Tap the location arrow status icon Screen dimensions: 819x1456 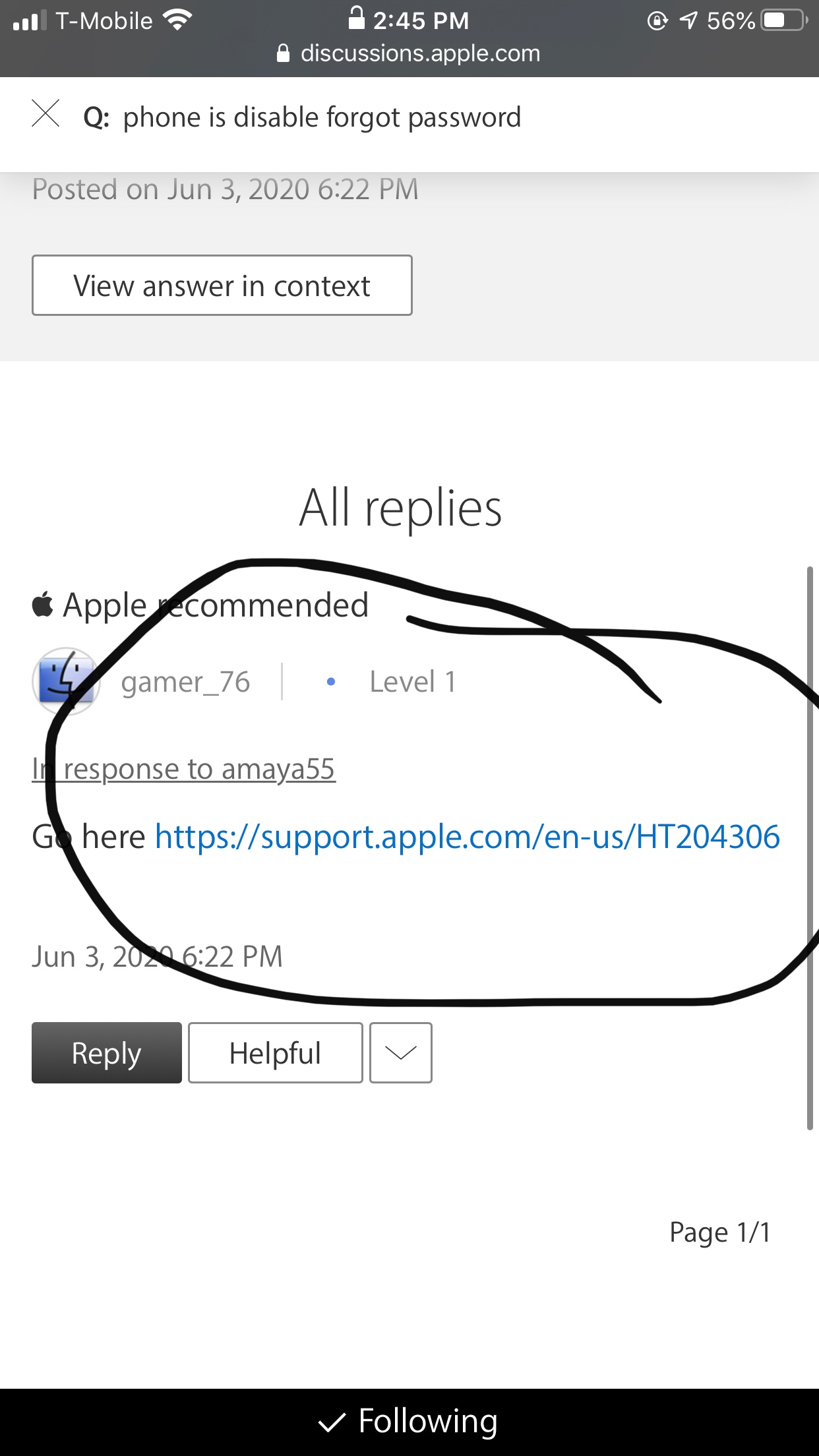[688, 20]
